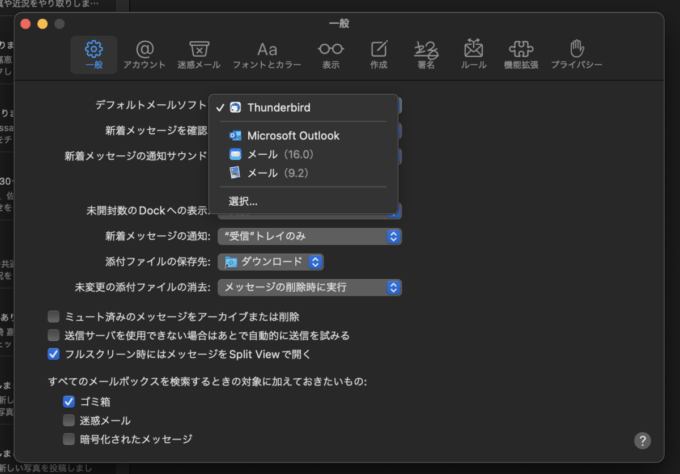680x474 pixels.
Task: Click the help question mark button
Action: pos(642,441)
